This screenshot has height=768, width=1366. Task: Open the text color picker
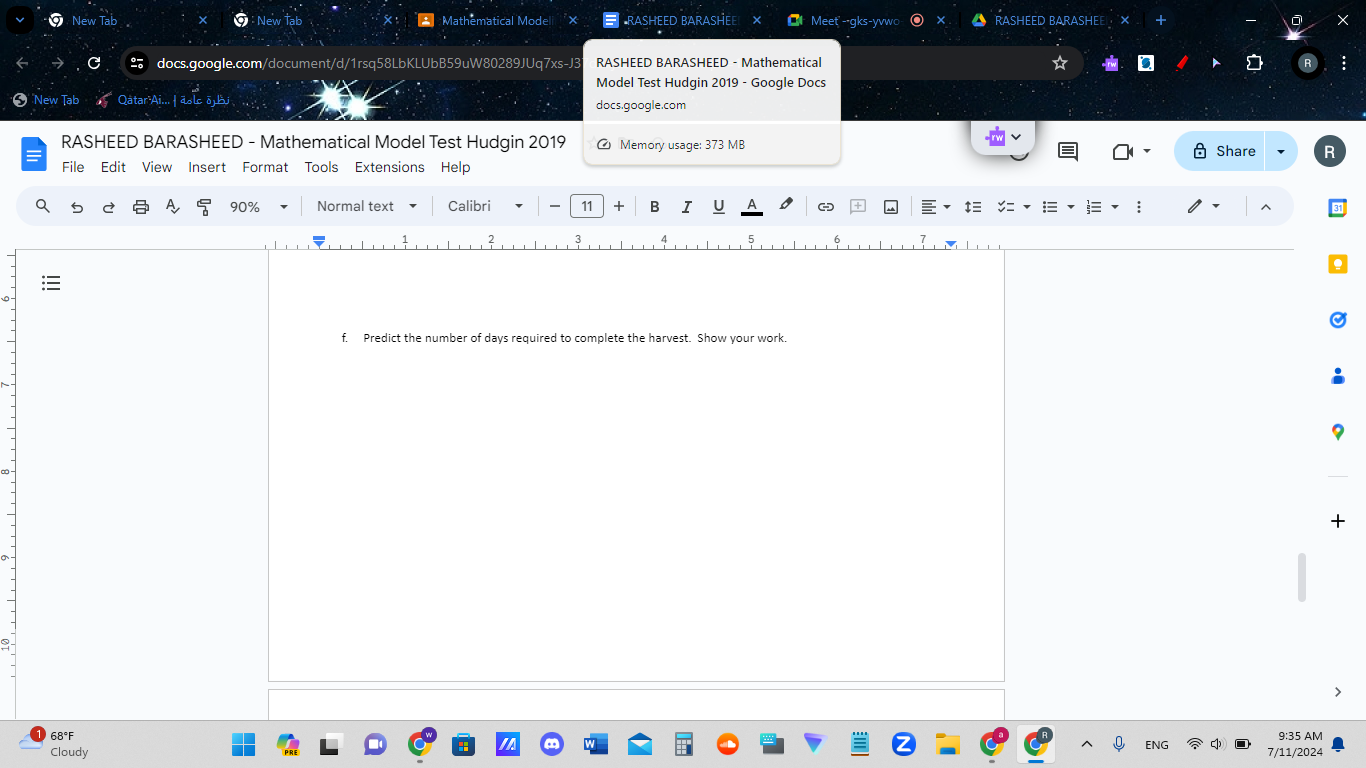[x=752, y=207]
